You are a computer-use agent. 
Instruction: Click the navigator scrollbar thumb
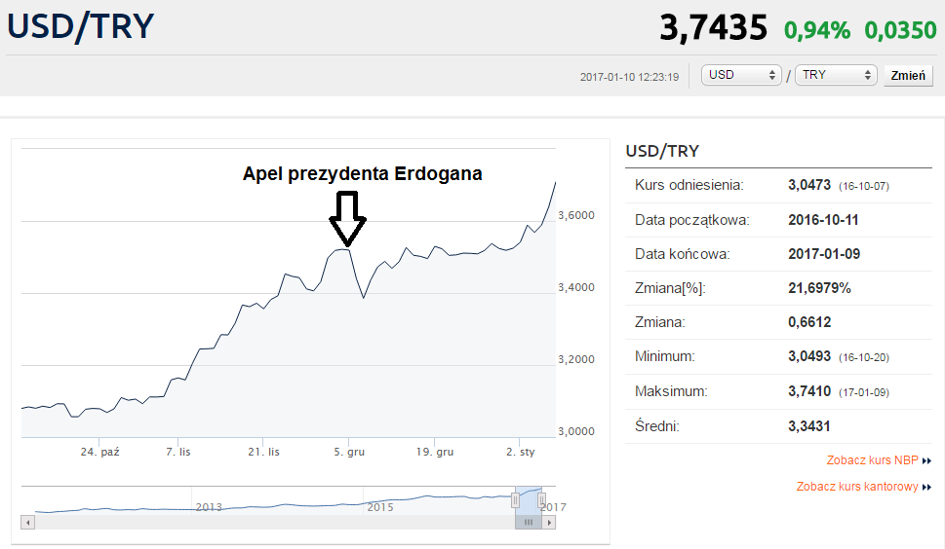point(529,522)
